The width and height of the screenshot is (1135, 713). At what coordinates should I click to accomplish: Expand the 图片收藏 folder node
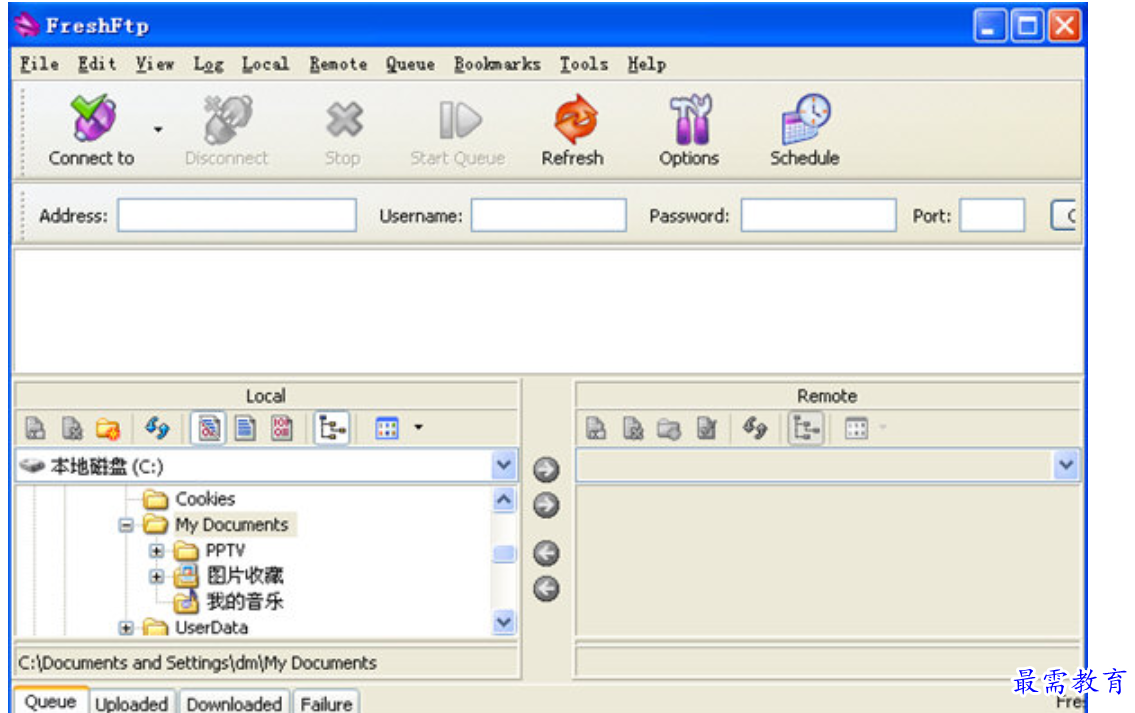[156, 577]
